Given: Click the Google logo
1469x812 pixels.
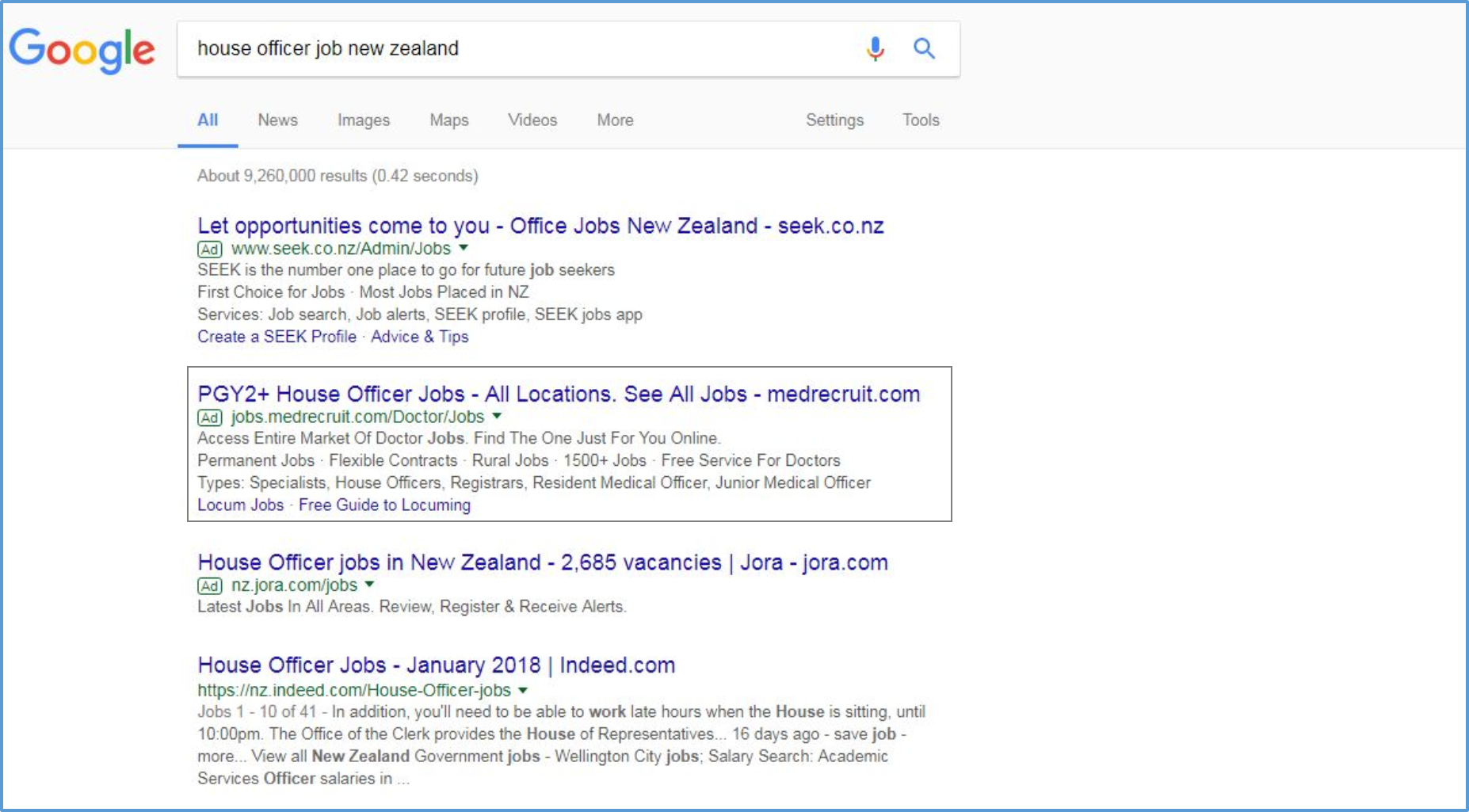Looking at the screenshot, I should coord(82,50).
